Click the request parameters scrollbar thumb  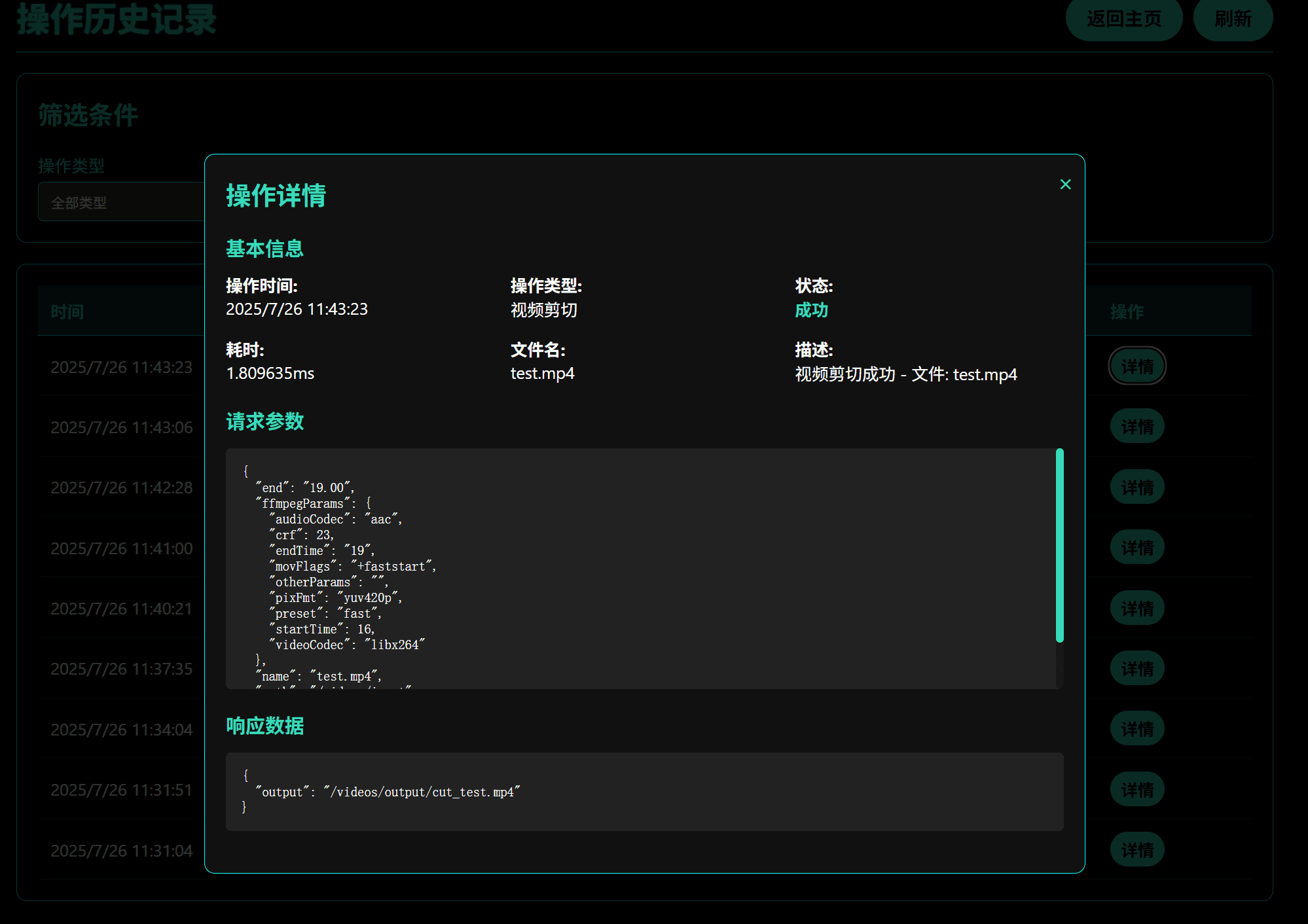(1059, 545)
